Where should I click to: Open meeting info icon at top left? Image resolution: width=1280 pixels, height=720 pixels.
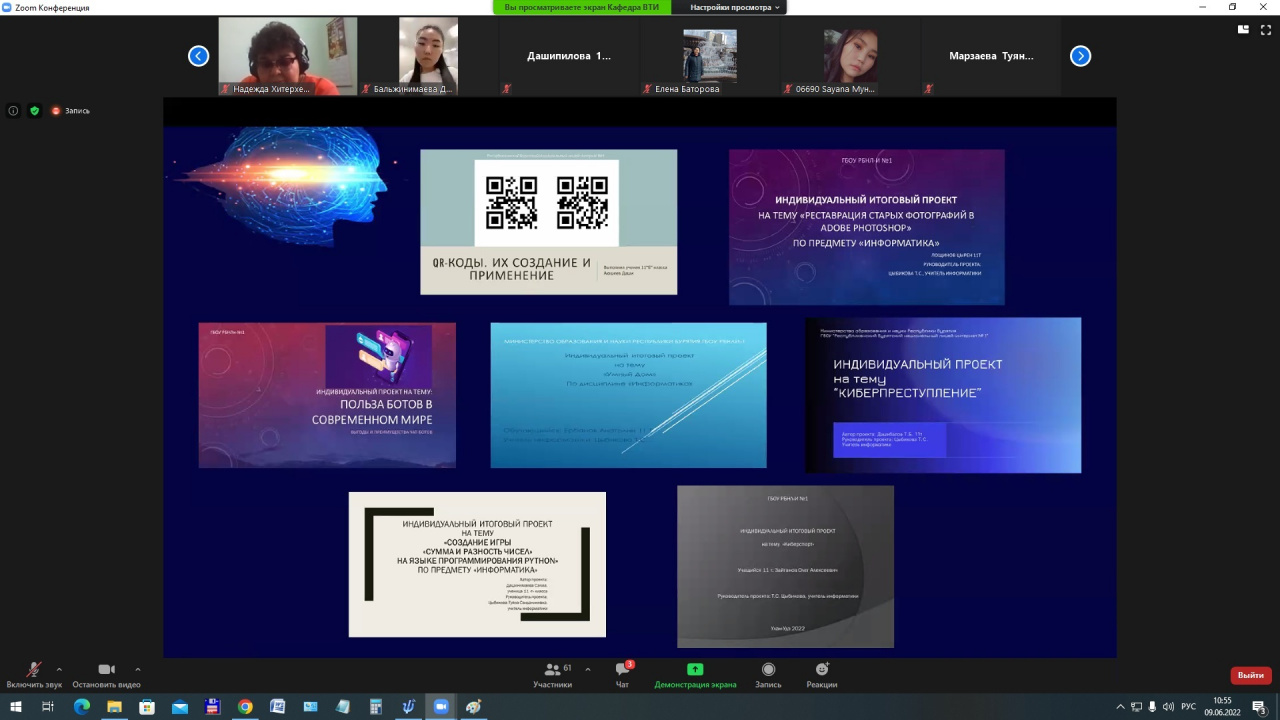tap(13, 111)
